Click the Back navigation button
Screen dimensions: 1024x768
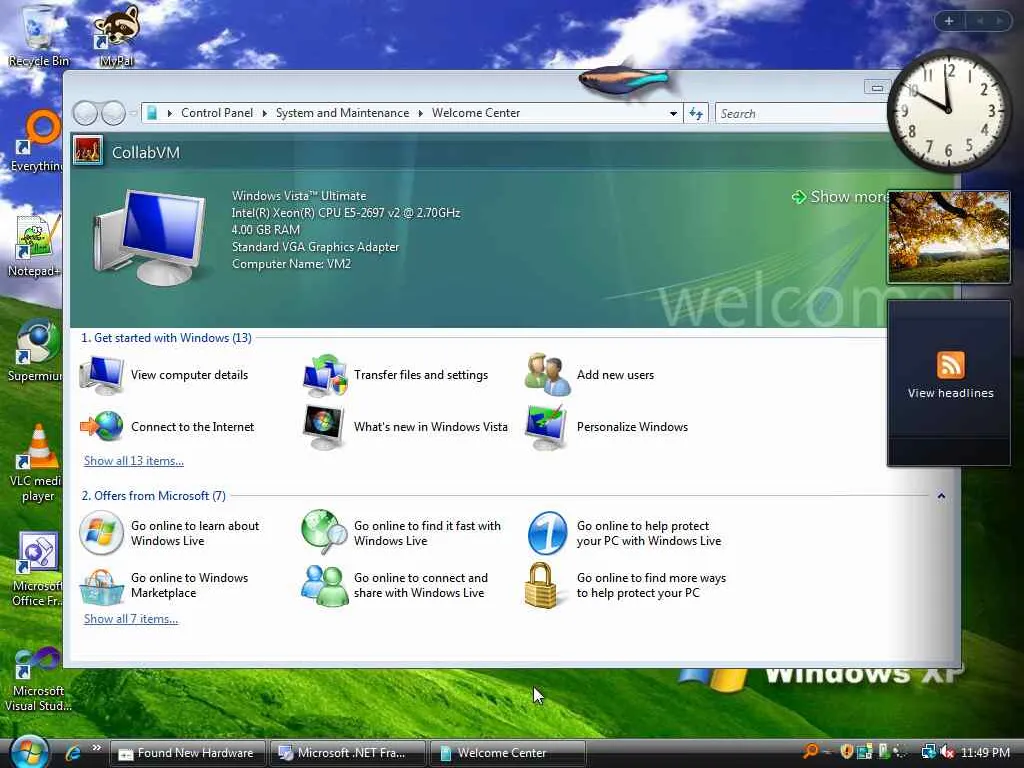[85, 114]
